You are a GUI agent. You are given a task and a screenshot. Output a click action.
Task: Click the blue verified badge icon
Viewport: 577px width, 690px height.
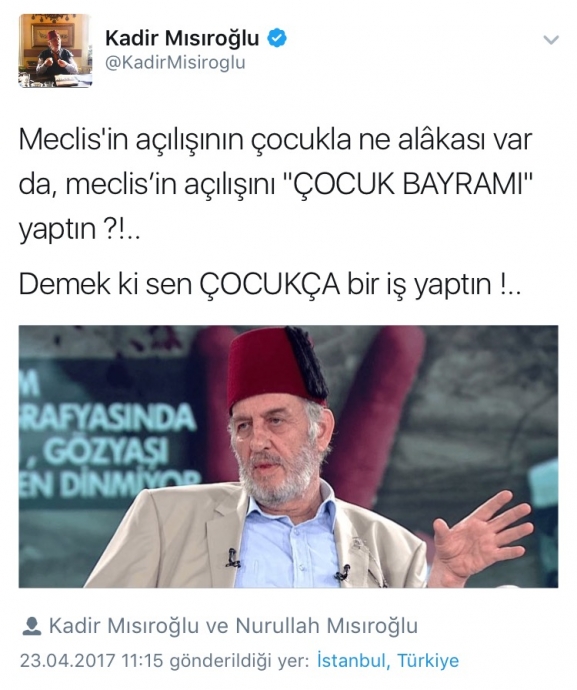[277, 38]
